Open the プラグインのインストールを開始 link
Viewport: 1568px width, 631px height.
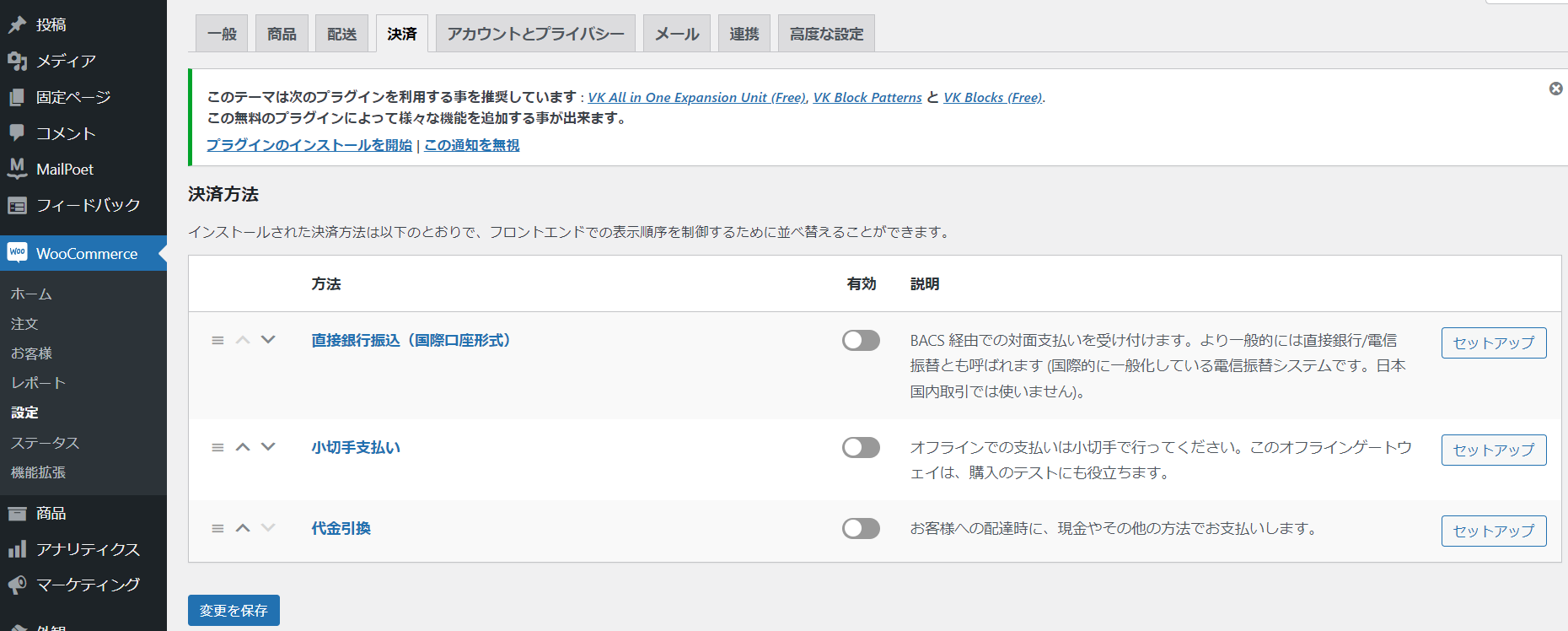(309, 145)
